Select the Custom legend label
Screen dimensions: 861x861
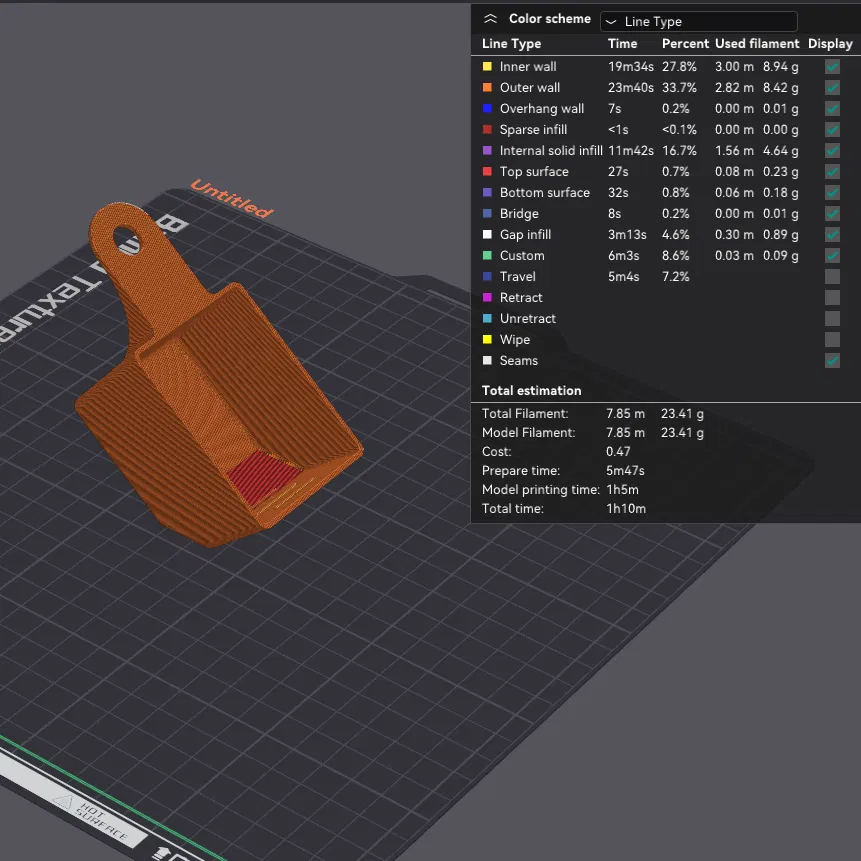(522, 255)
